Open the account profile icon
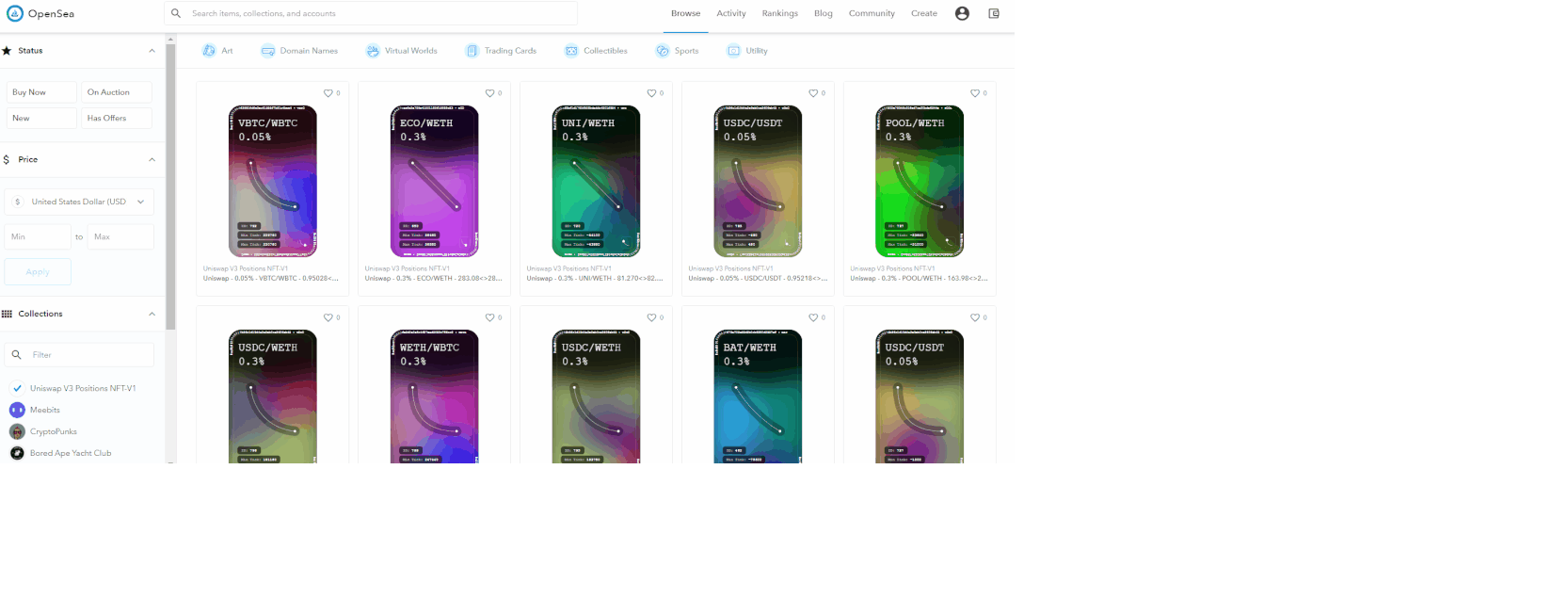 pos(962,13)
